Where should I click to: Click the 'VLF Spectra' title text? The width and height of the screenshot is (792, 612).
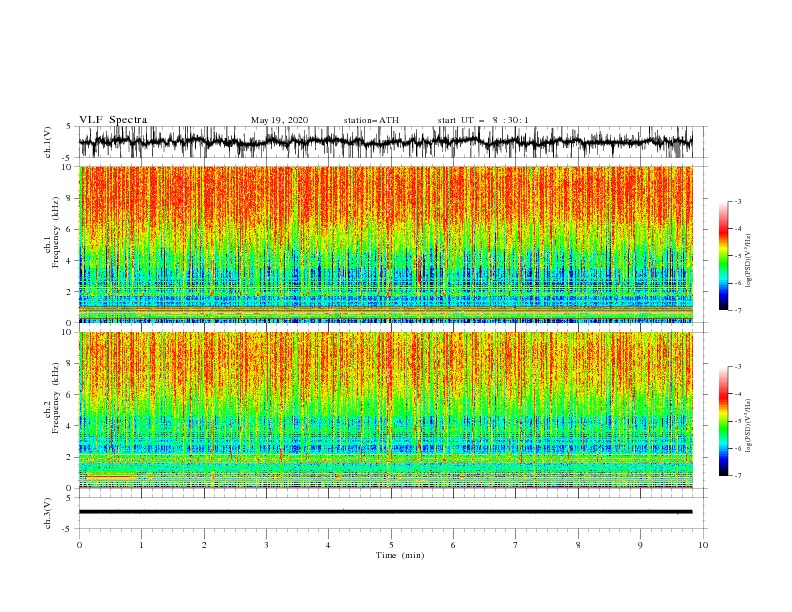pos(113,120)
